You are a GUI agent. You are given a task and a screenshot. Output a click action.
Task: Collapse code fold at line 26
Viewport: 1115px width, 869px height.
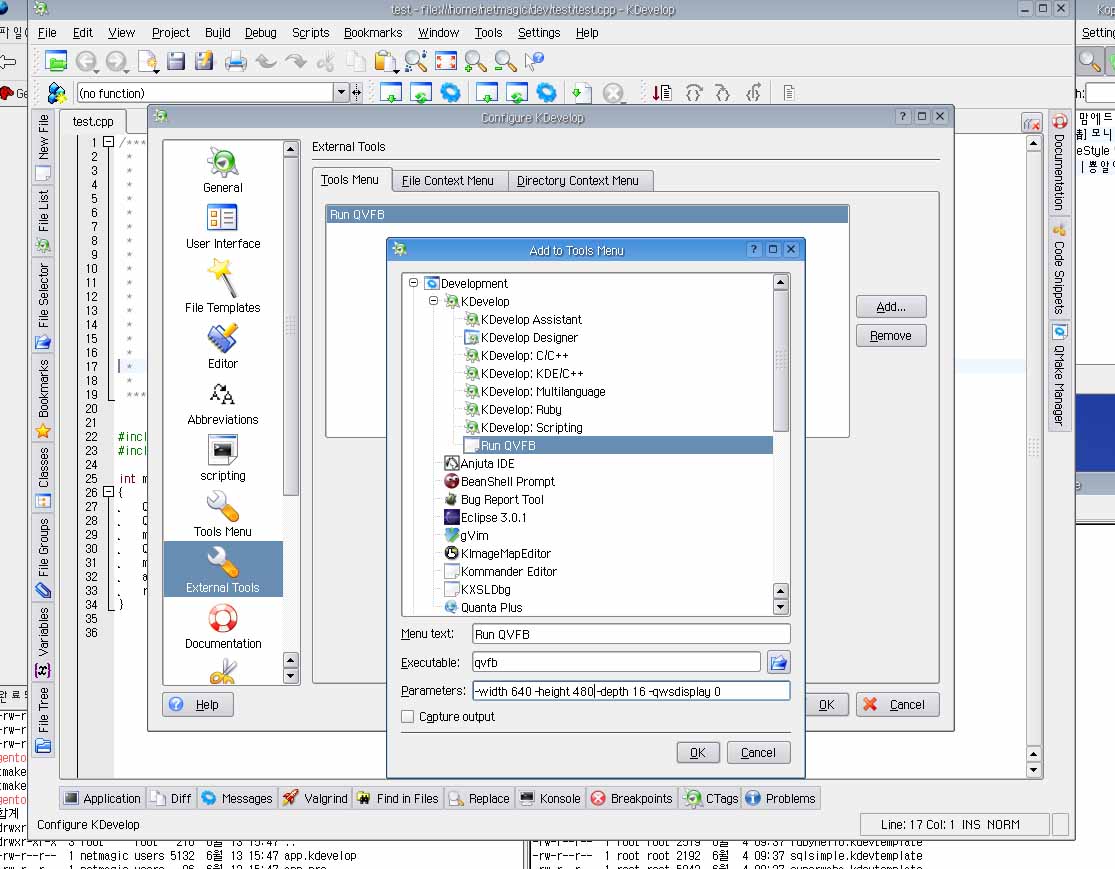click(108, 491)
